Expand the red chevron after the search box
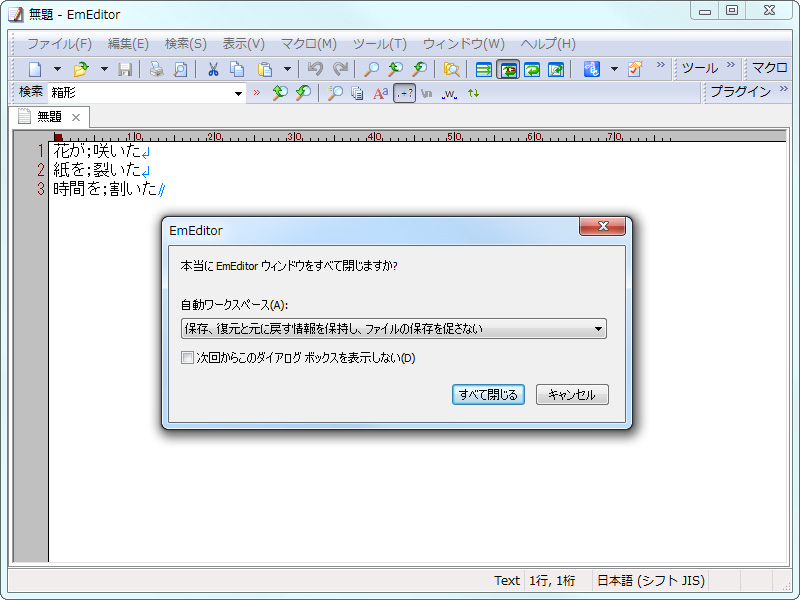The image size is (800, 600). 257,93
